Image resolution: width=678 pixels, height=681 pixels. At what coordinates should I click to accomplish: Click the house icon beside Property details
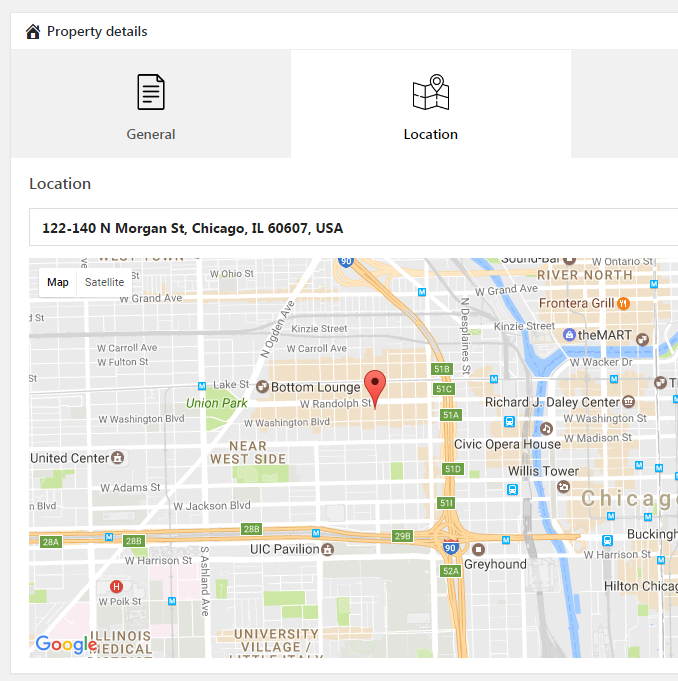33,32
